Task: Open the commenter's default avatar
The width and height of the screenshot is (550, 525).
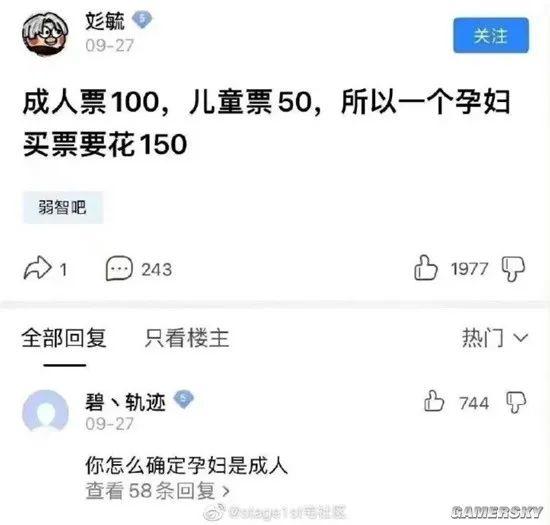Action: (x=45, y=411)
